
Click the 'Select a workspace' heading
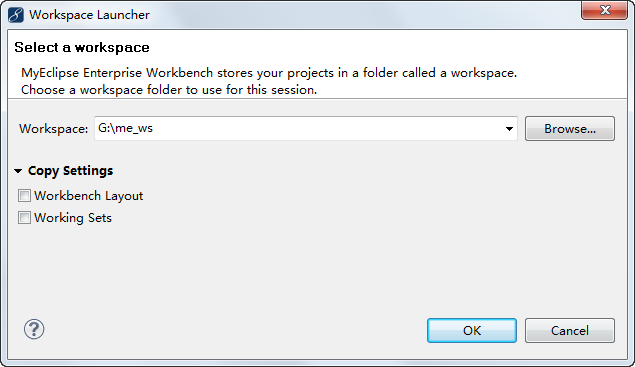[82, 47]
